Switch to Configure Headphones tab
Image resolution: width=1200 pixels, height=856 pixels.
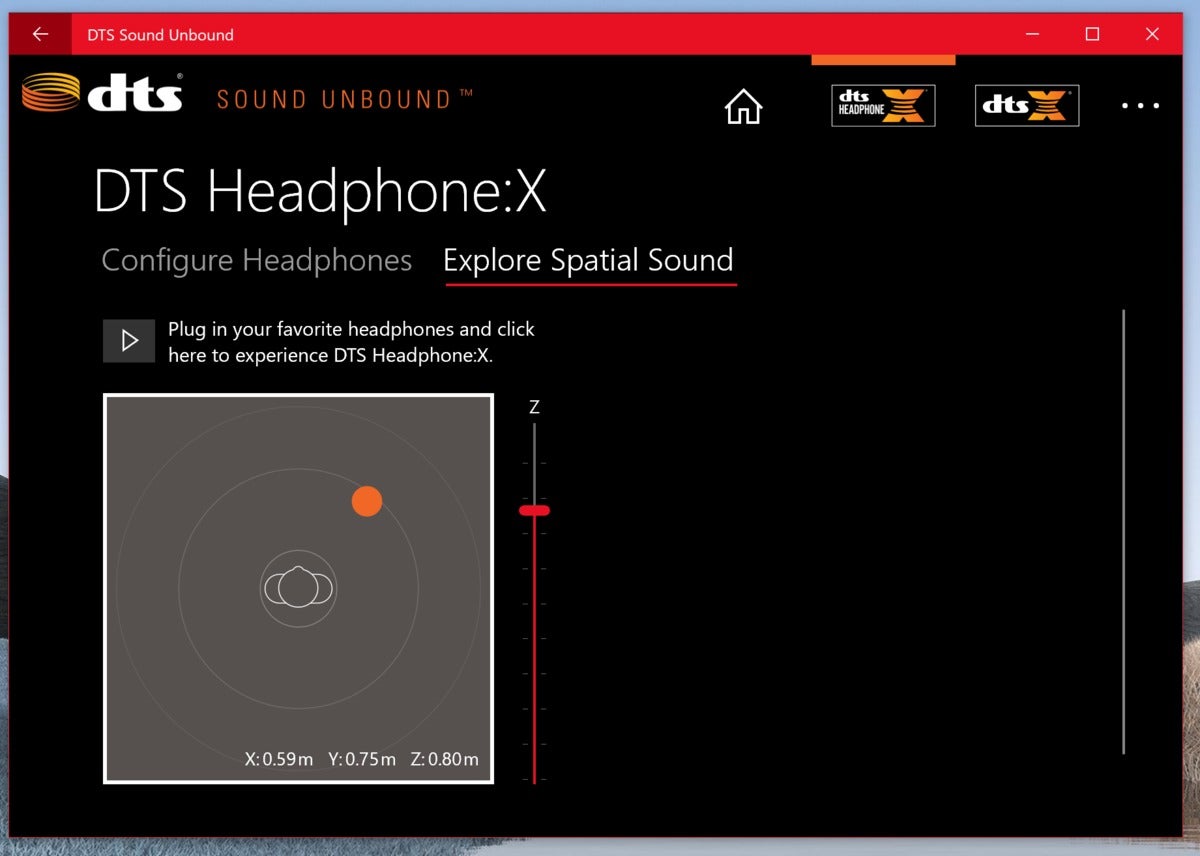[x=257, y=261]
